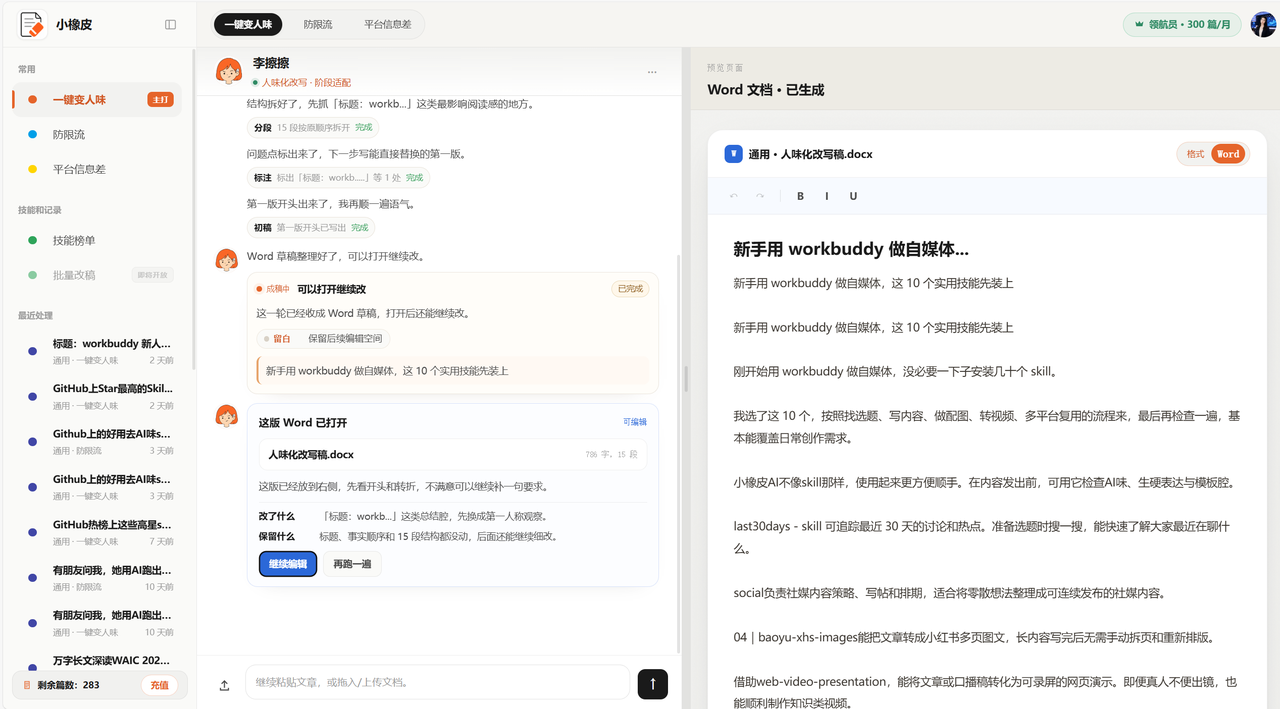Viewport: 1280px width, 709px height.
Task: Click the 初稿 step chip
Action: click(x=311, y=228)
